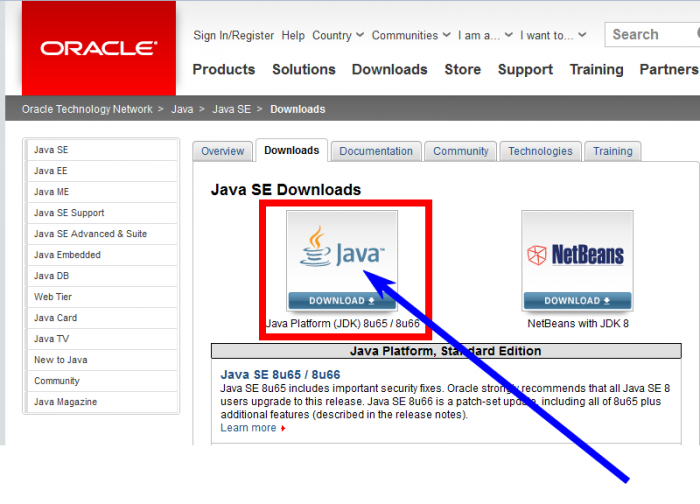
Task: Open the Support menu
Action: point(525,69)
